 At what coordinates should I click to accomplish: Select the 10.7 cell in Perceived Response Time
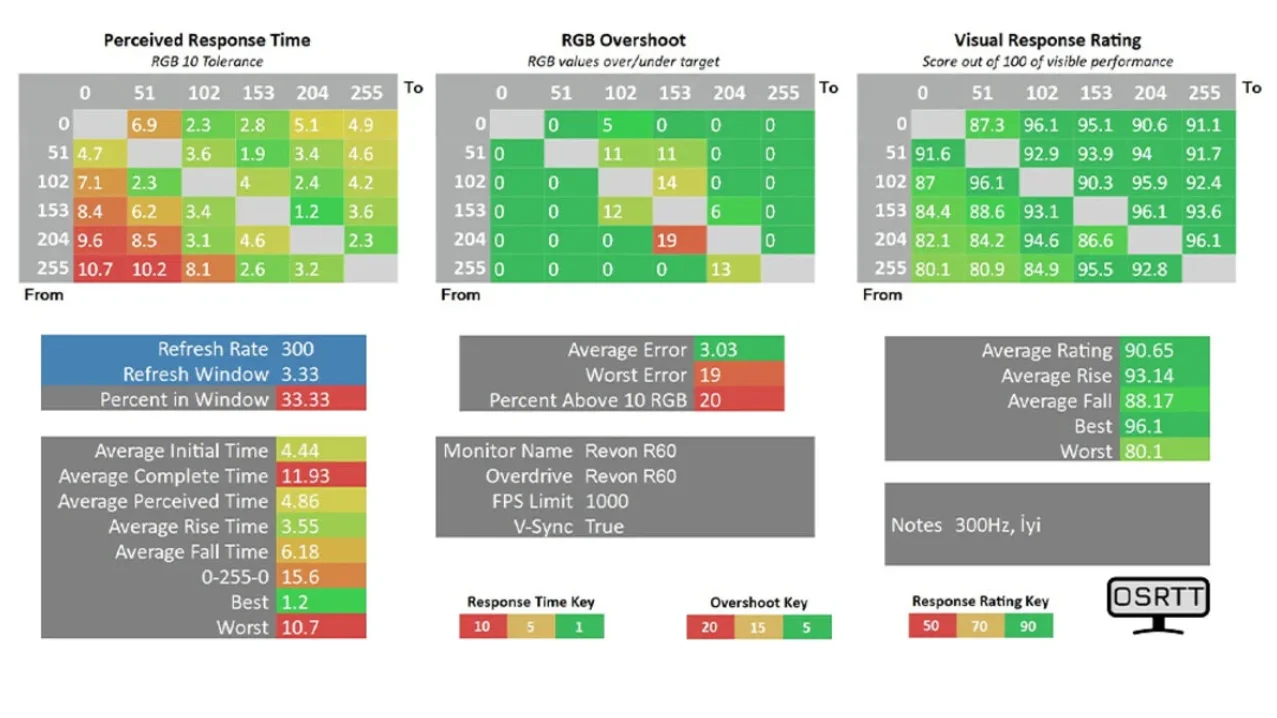[x=94, y=270]
